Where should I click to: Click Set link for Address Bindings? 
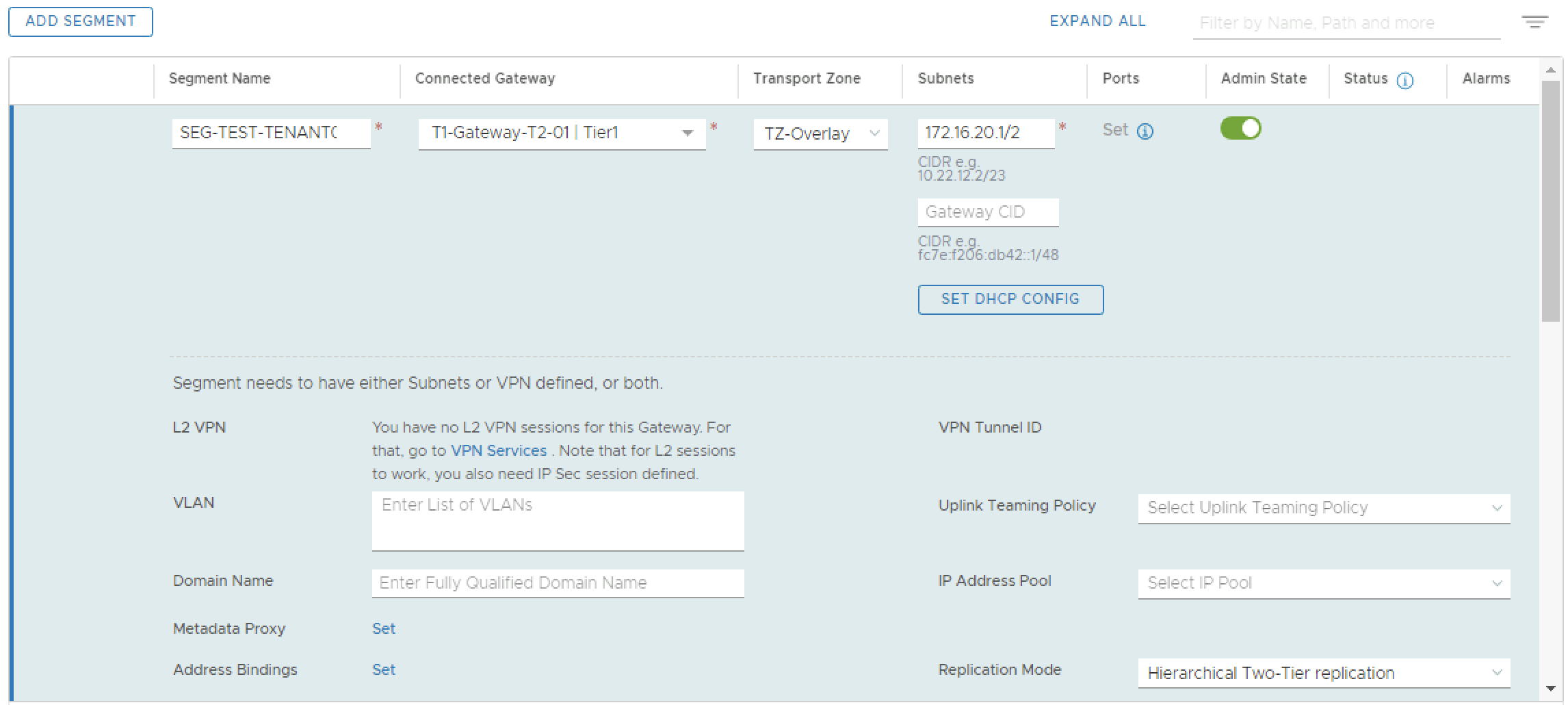point(383,669)
